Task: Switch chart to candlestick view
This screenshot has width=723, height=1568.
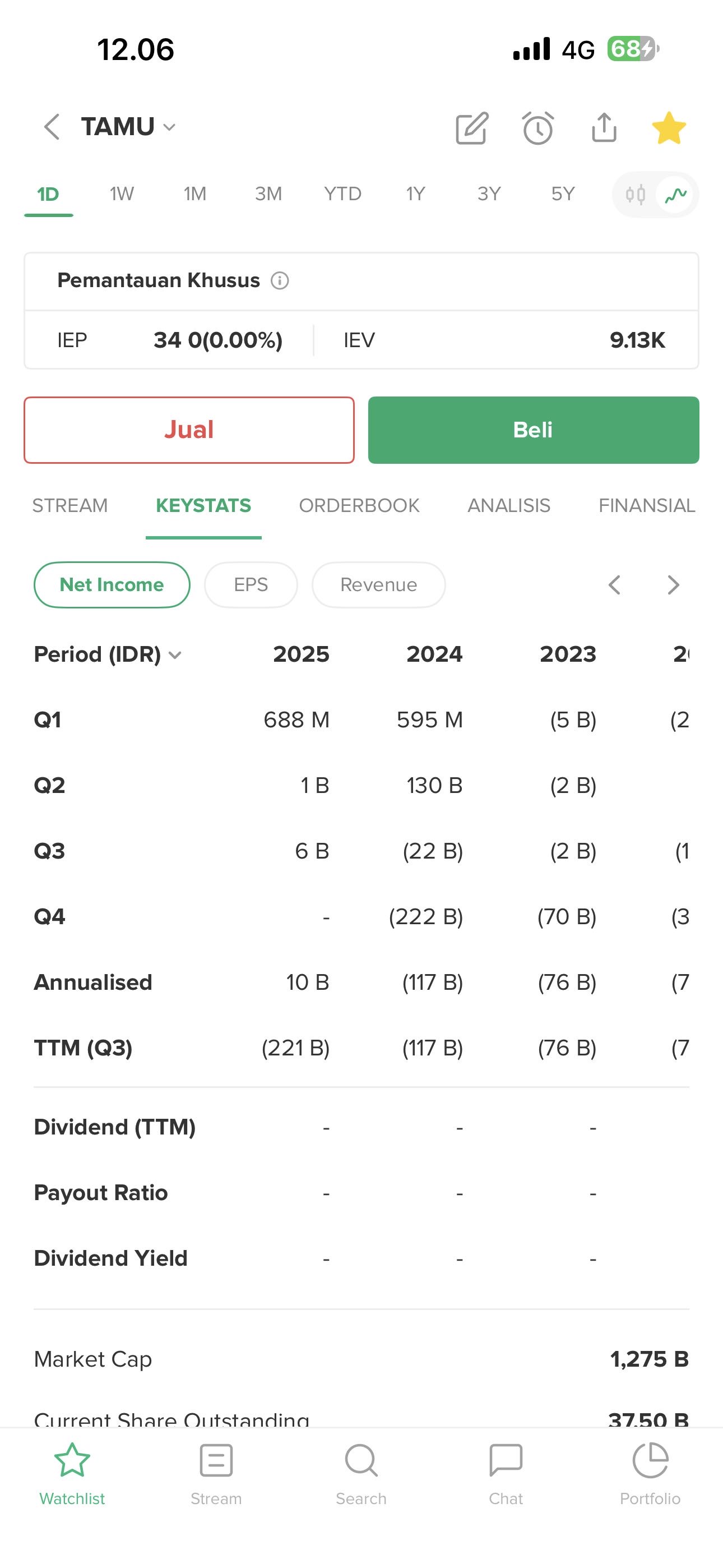Action: pos(636,195)
